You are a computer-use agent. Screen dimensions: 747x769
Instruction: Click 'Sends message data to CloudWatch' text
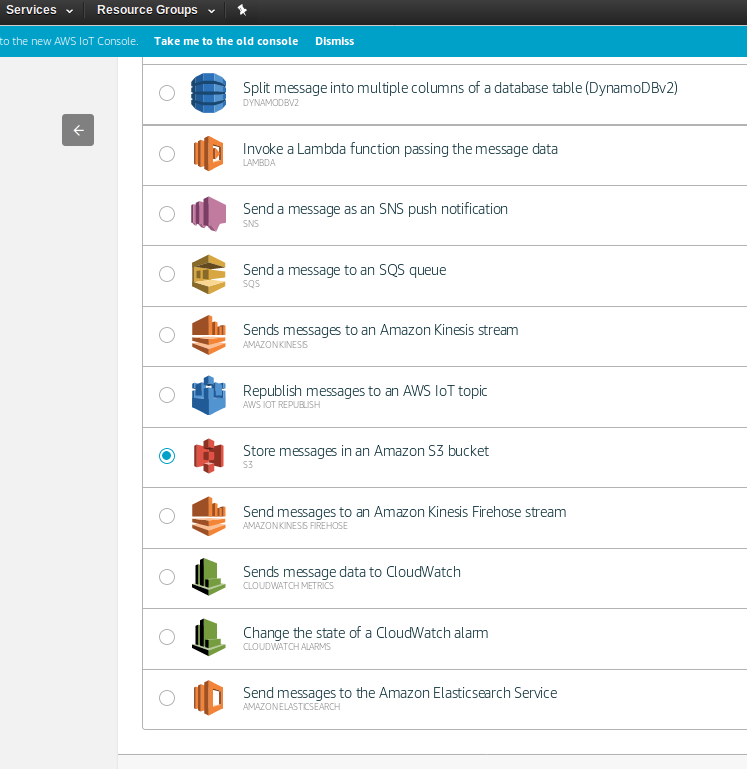[x=352, y=572]
